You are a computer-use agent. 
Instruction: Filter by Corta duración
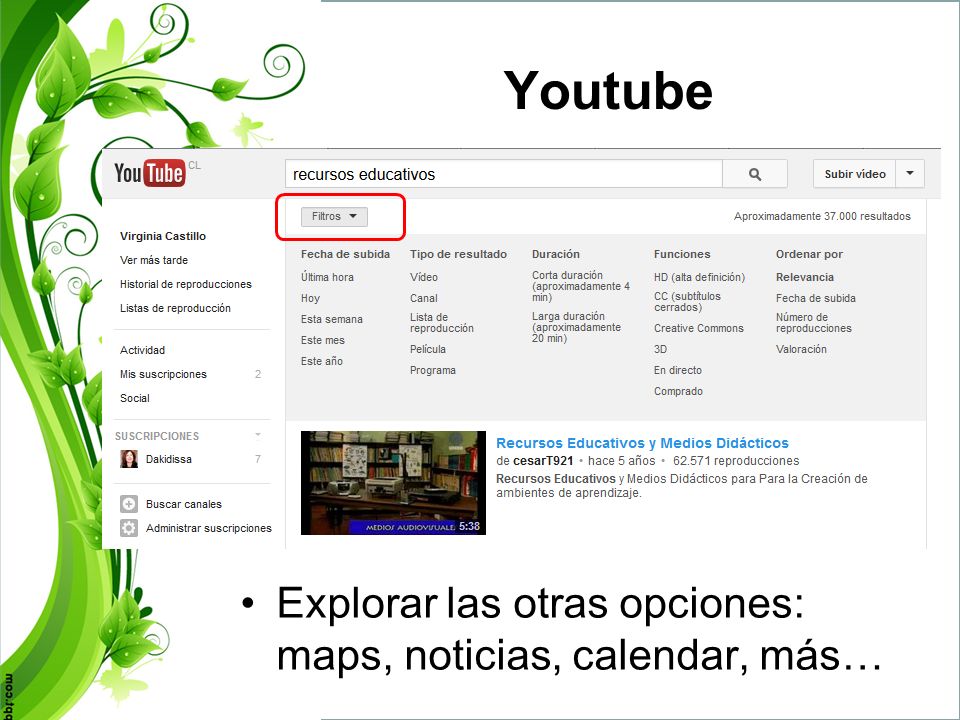coord(580,286)
